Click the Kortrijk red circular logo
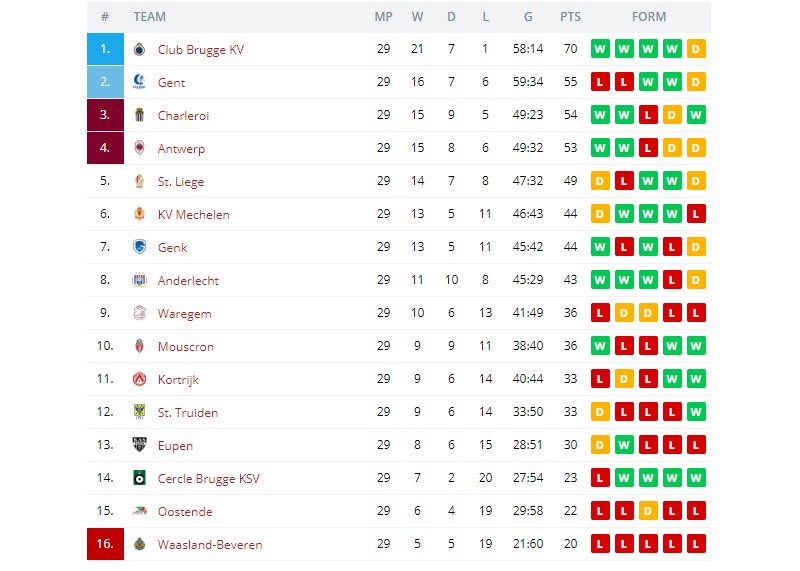 click(139, 379)
